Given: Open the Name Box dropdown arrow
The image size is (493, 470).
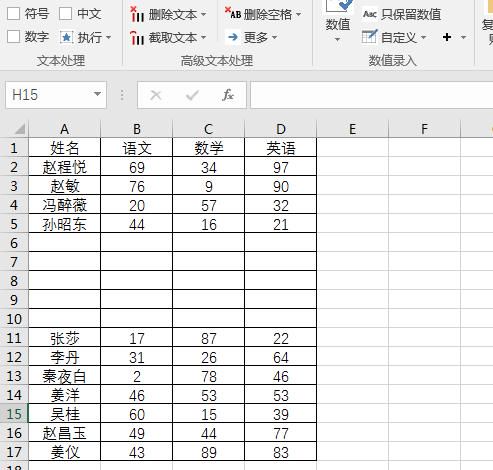Looking at the screenshot, I should 97,94.
